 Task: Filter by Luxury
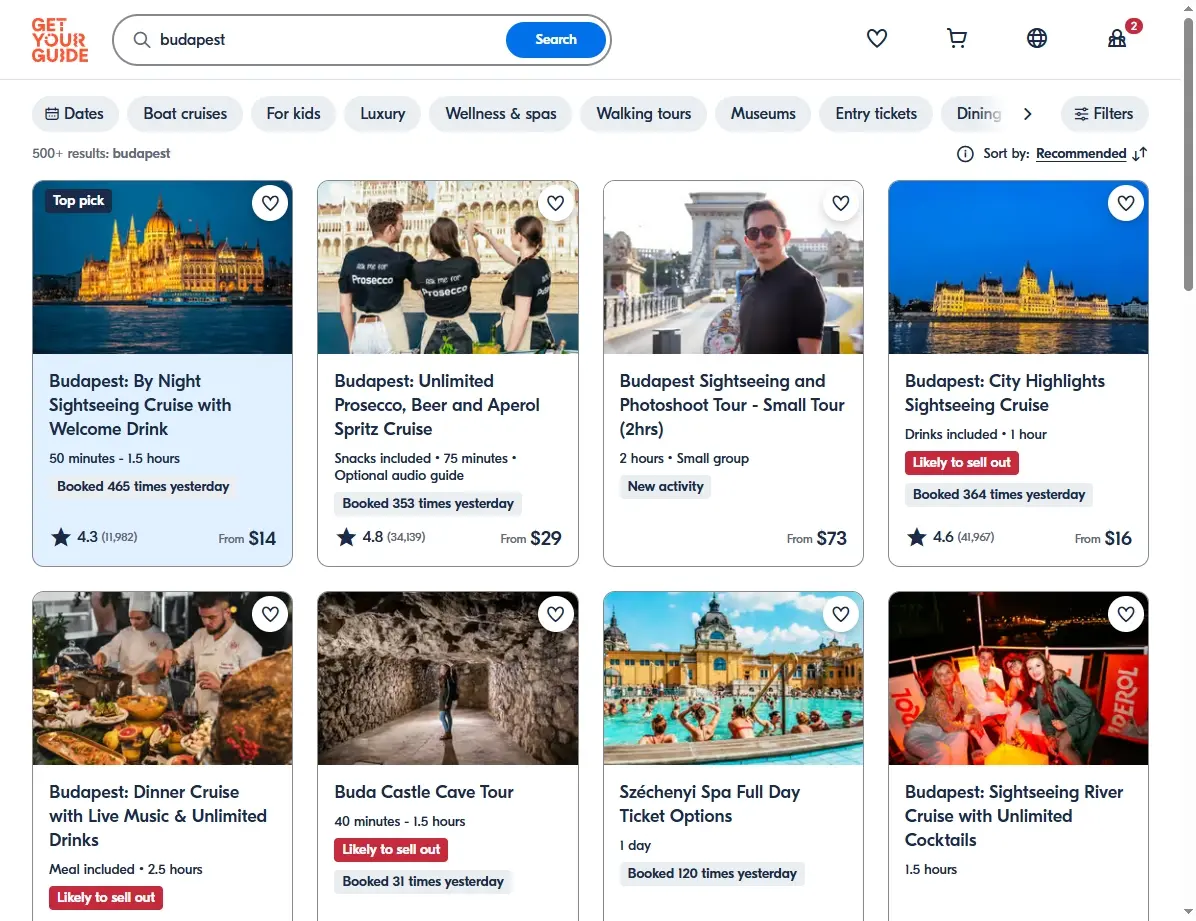click(382, 114)
